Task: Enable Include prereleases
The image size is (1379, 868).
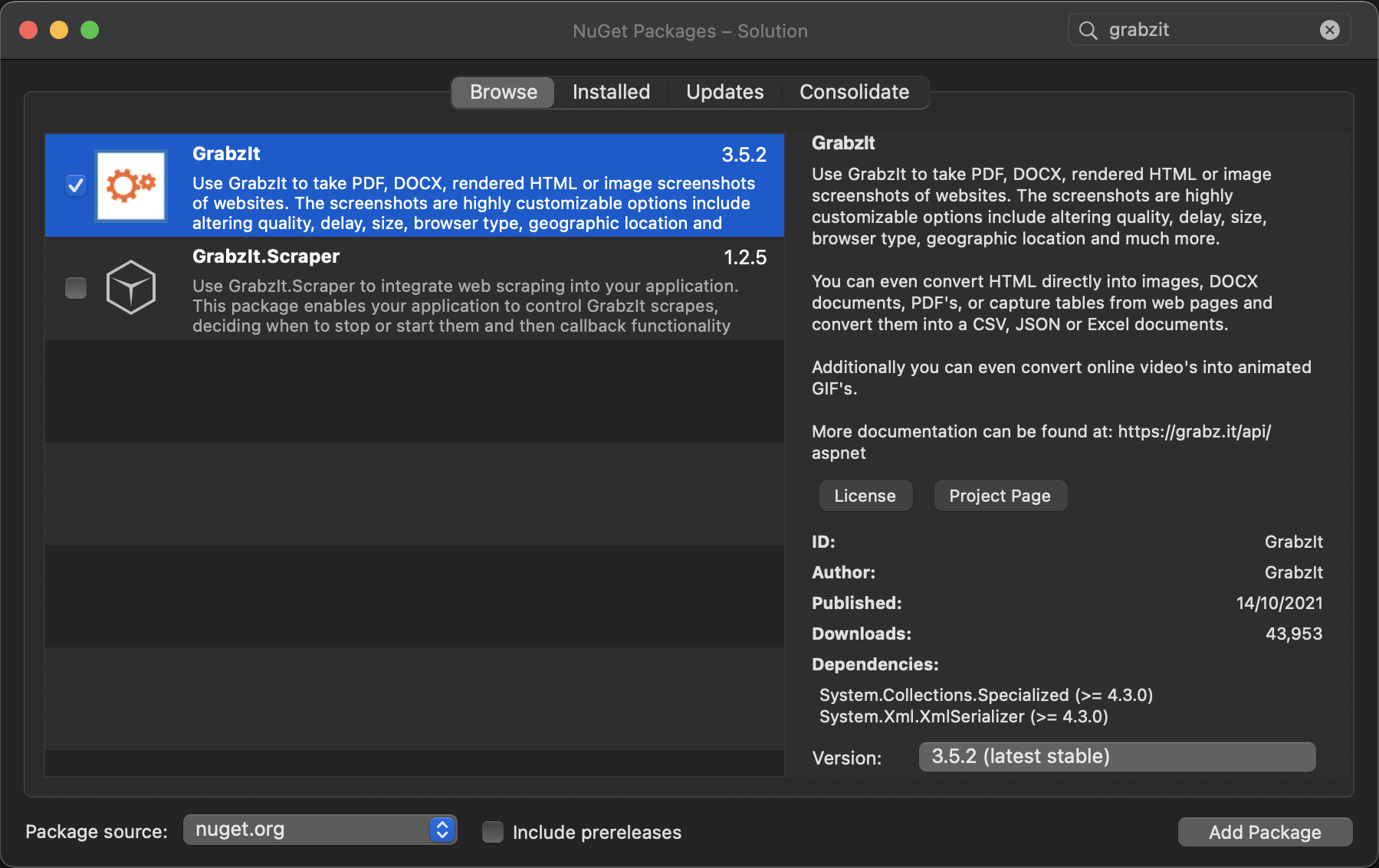Action: pyautogui.click(x=492, y=832)
